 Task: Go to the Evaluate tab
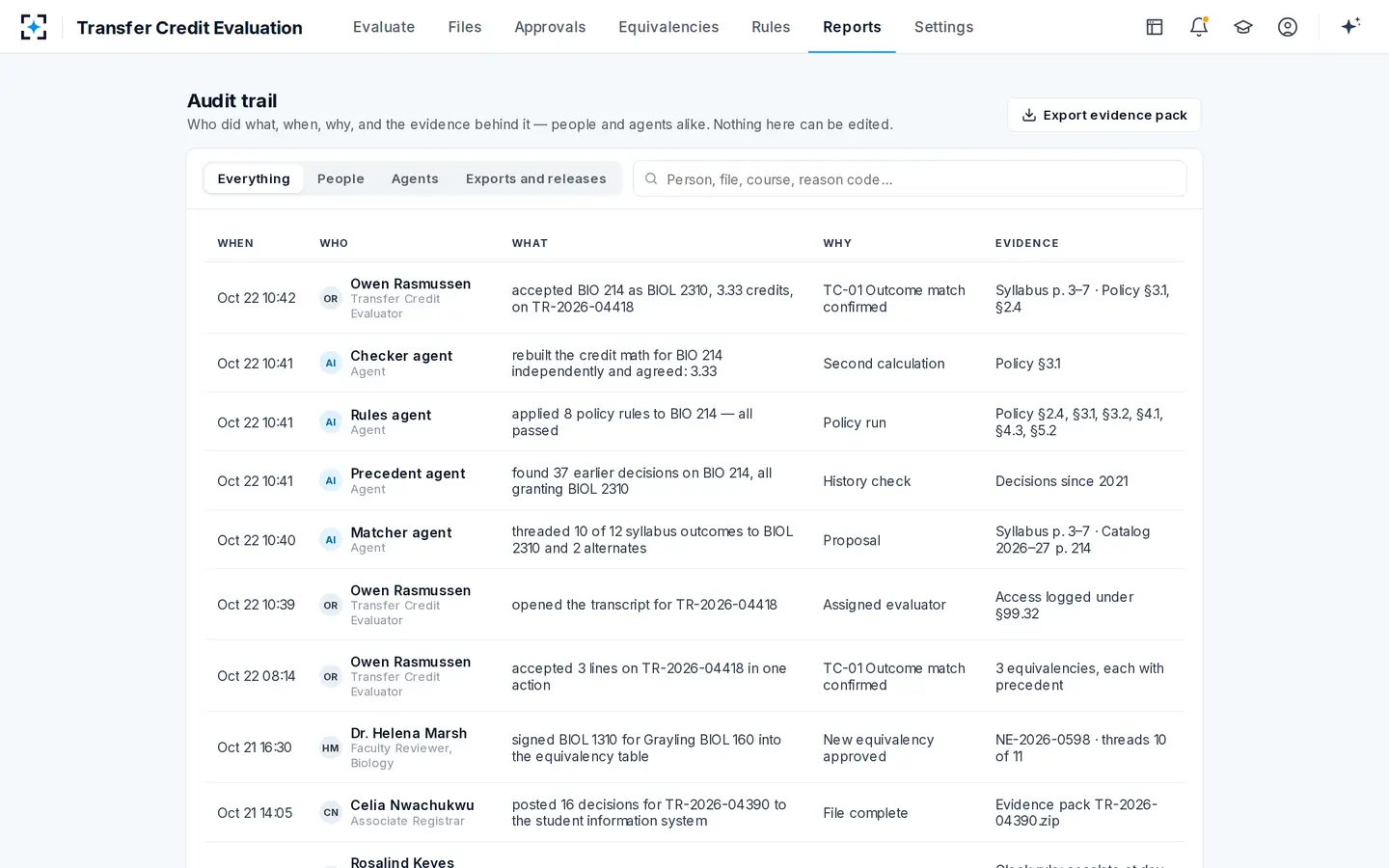[384, 27]
